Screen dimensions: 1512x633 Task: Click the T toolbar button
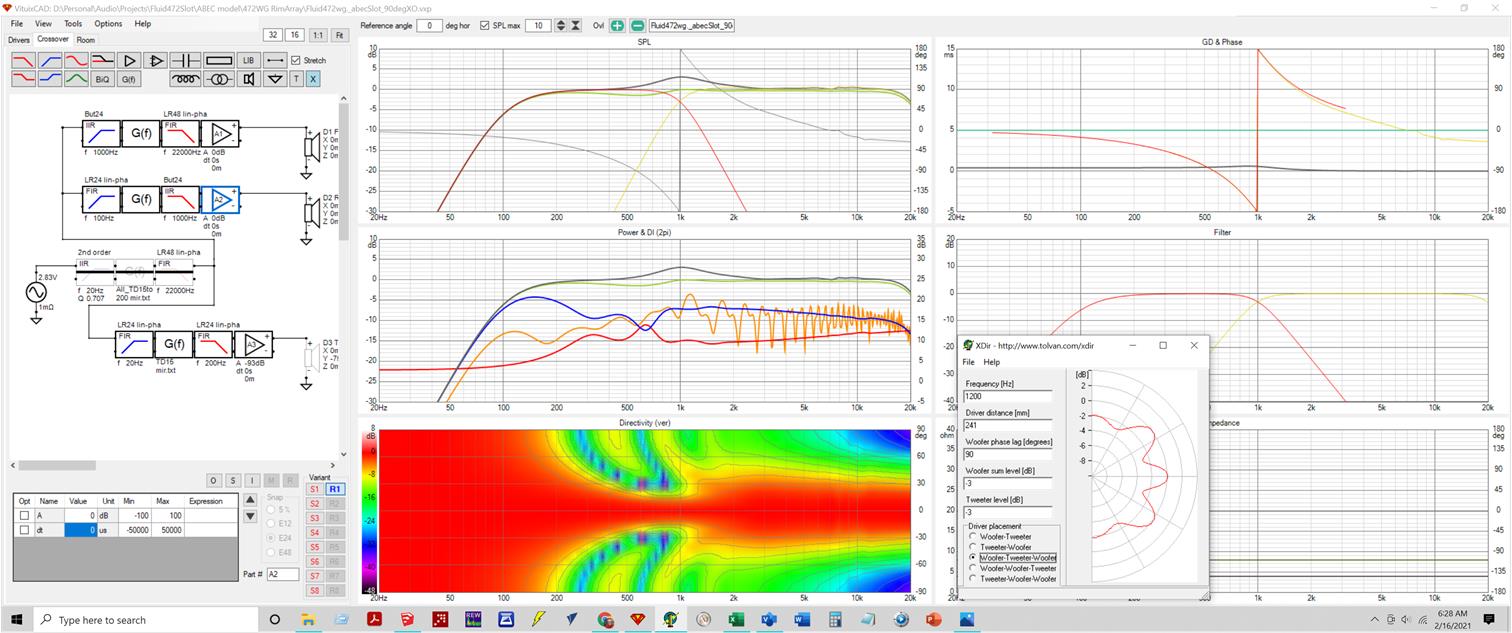click(296, 78)
